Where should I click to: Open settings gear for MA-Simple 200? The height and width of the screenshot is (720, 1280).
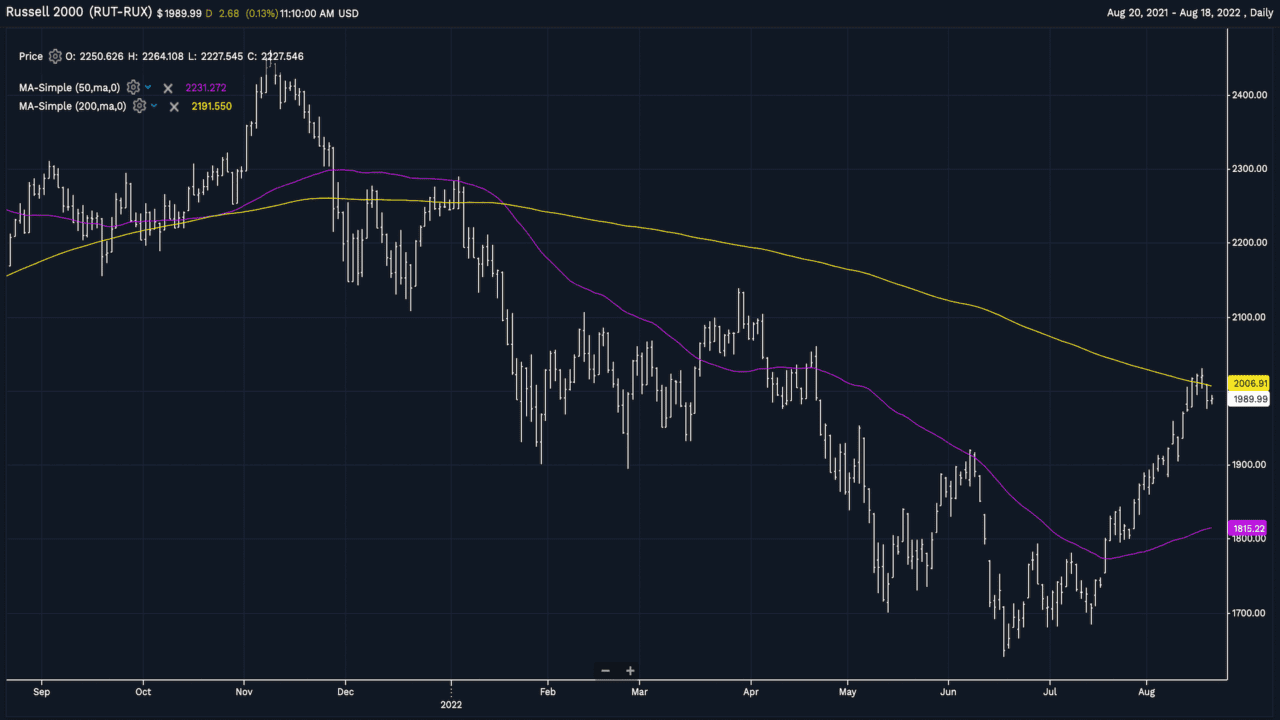point(139,106)
